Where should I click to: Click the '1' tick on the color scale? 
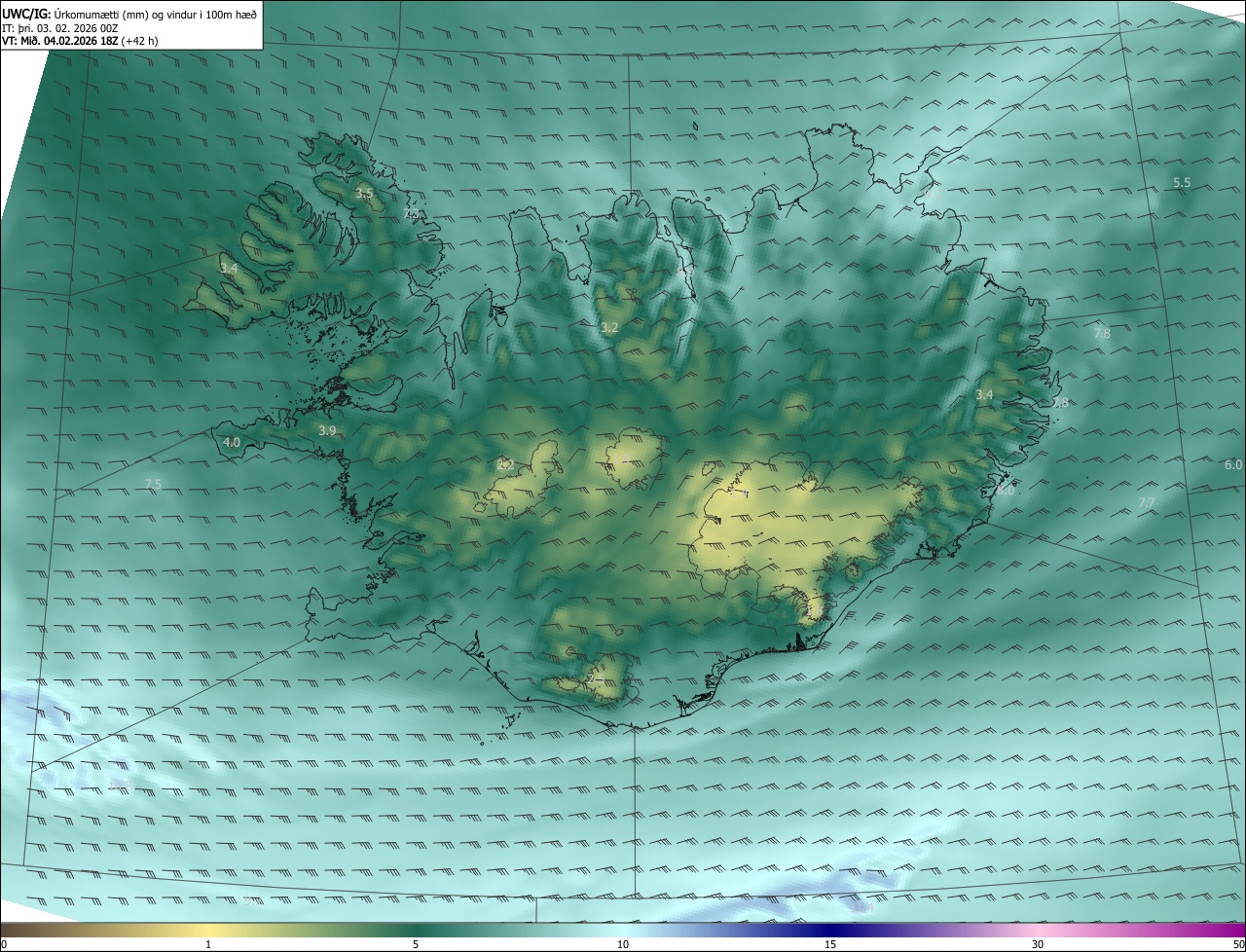(x=208, y=945)
